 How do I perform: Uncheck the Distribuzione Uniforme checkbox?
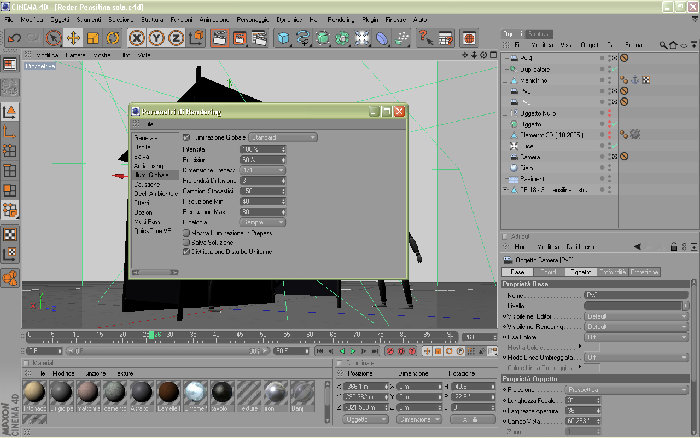(x=187, y=252)
